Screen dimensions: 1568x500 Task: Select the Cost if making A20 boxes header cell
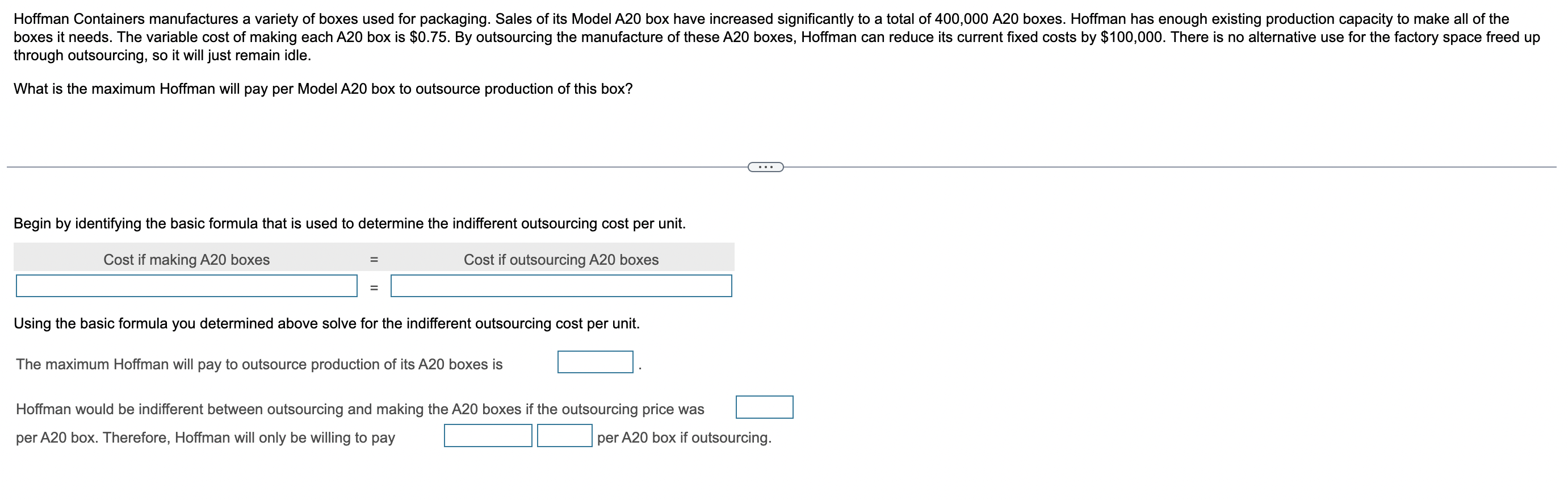[x=186, y=260]
